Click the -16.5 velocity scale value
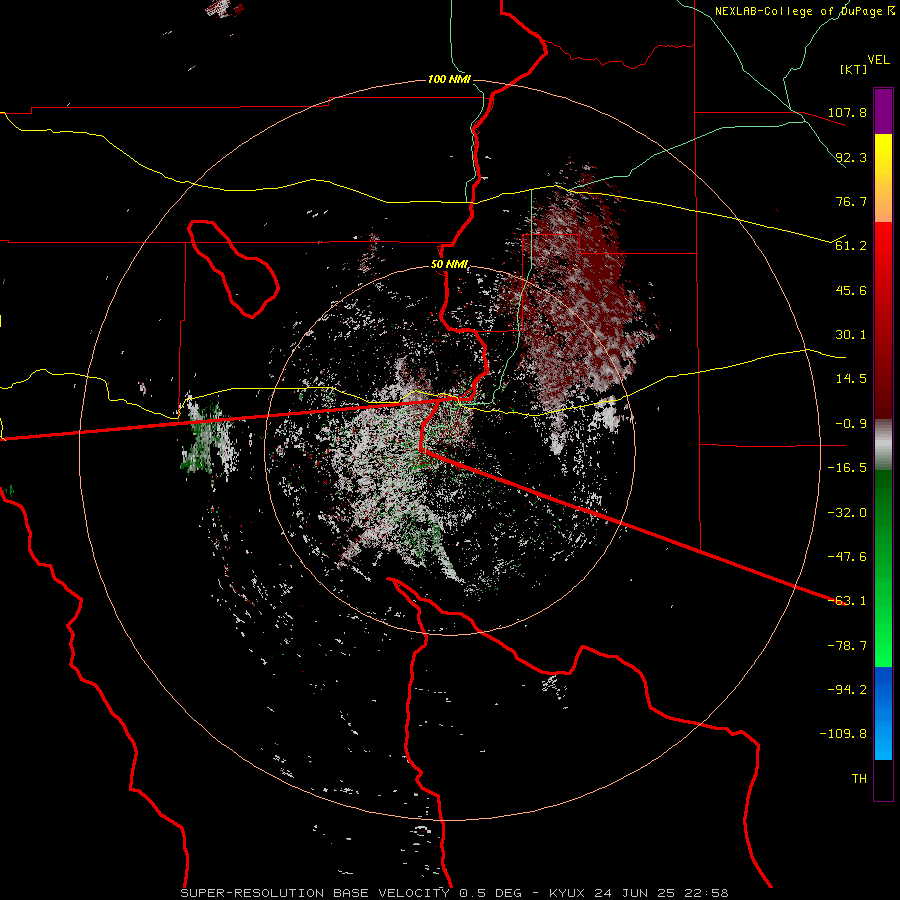This screenshot has height=900, width=900. pyautogui.click(x=847, y=468)
